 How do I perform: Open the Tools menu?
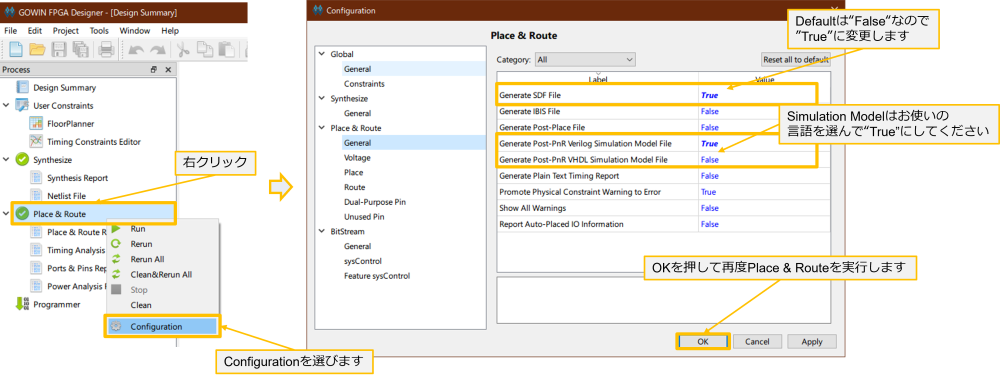click(99, 31)
